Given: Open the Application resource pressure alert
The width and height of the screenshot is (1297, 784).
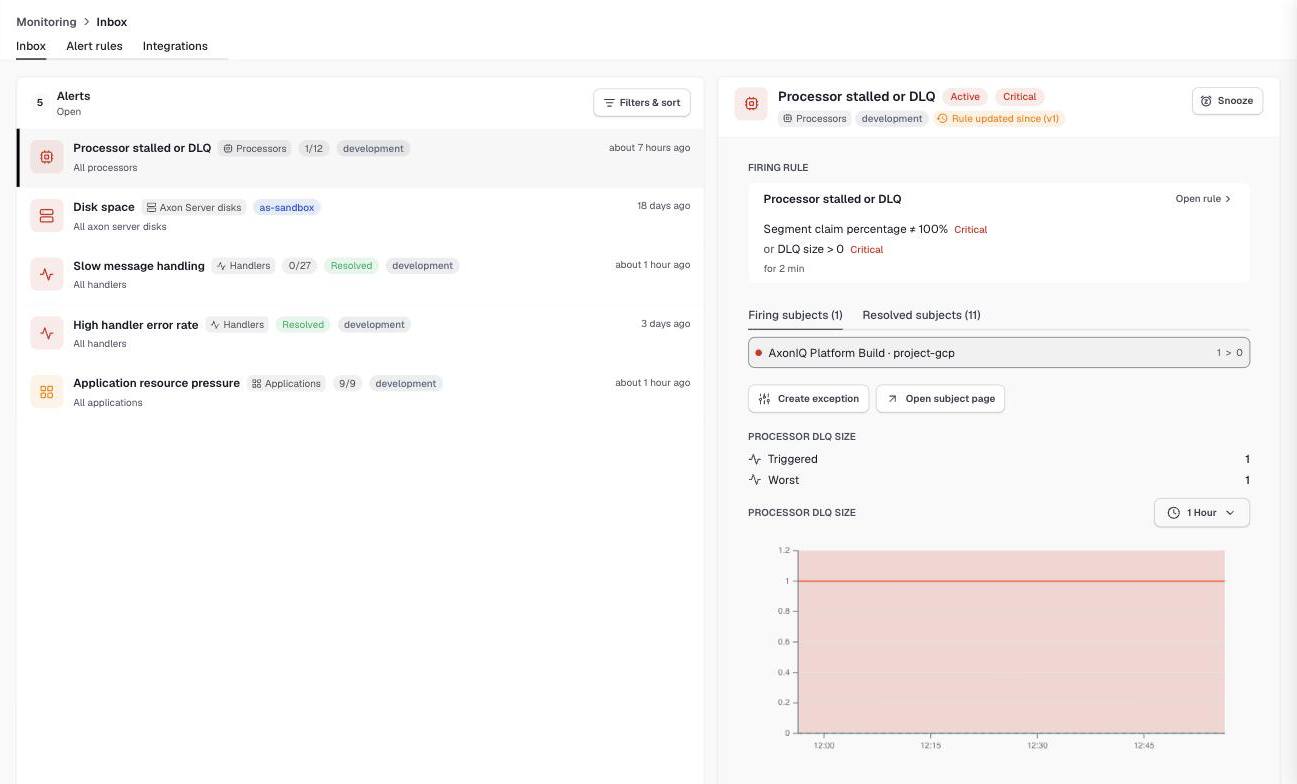Looking at the screenshot, I should tap(360, 392).
